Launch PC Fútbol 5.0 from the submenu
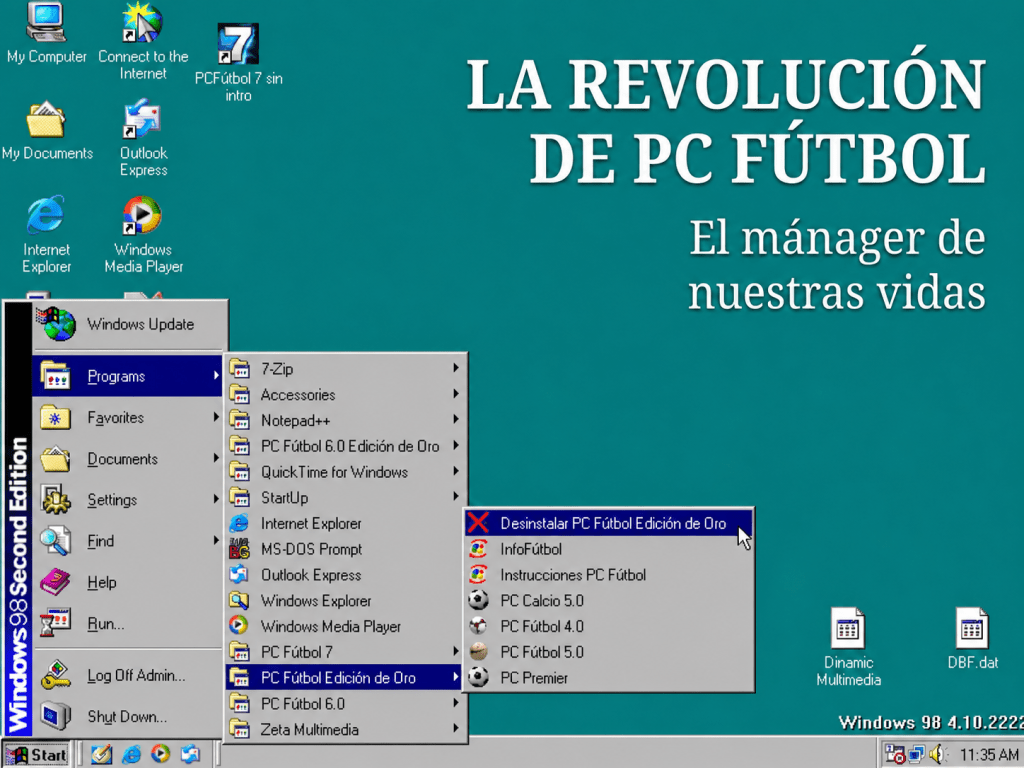Viewport: 1024px width, 768px height. point(609,652)
